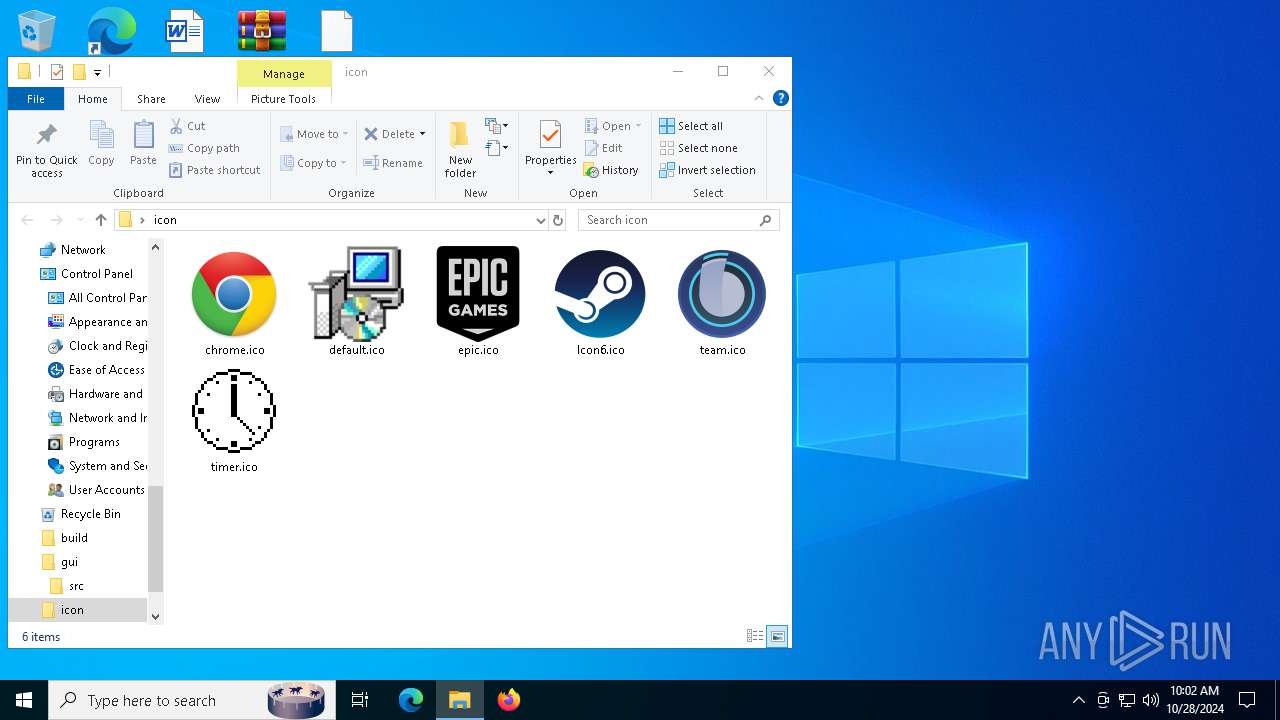Create a New folder
Screen dimensions: 1280x720
tap(460, 150)
